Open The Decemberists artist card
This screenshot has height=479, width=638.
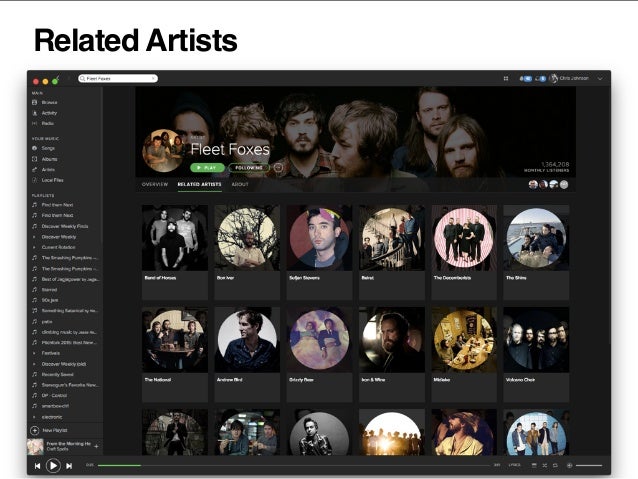click(x=464, y=252)
